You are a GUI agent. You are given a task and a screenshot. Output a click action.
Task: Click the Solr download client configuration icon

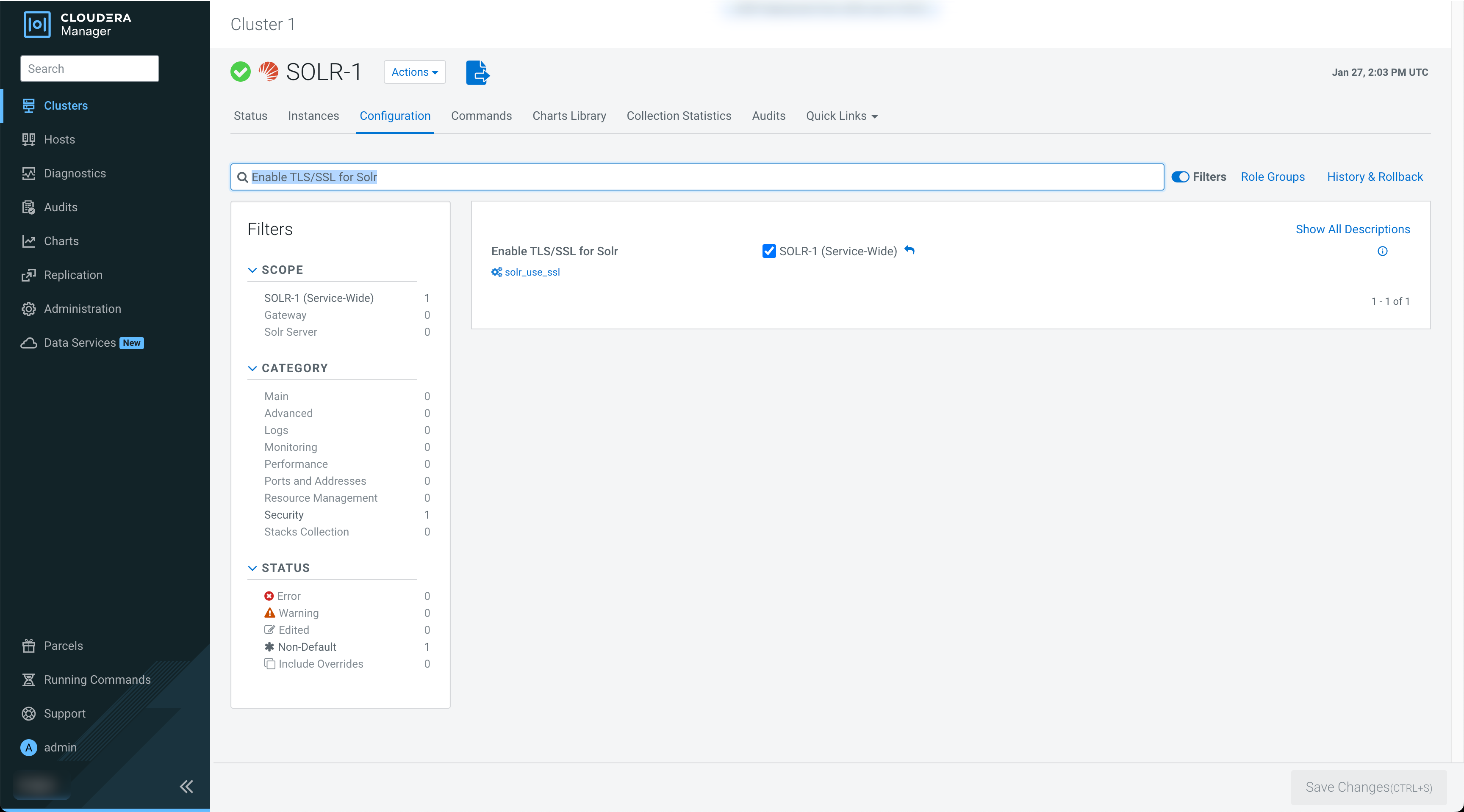[477, 73]
